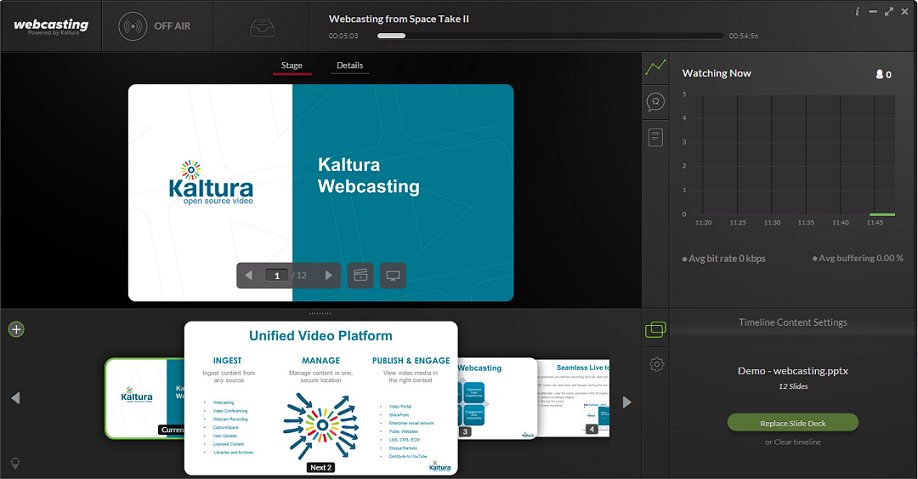This screenshot has height=479, width=918.
Task: Click the 12 Slides label
Action: [x=793, y=386]
